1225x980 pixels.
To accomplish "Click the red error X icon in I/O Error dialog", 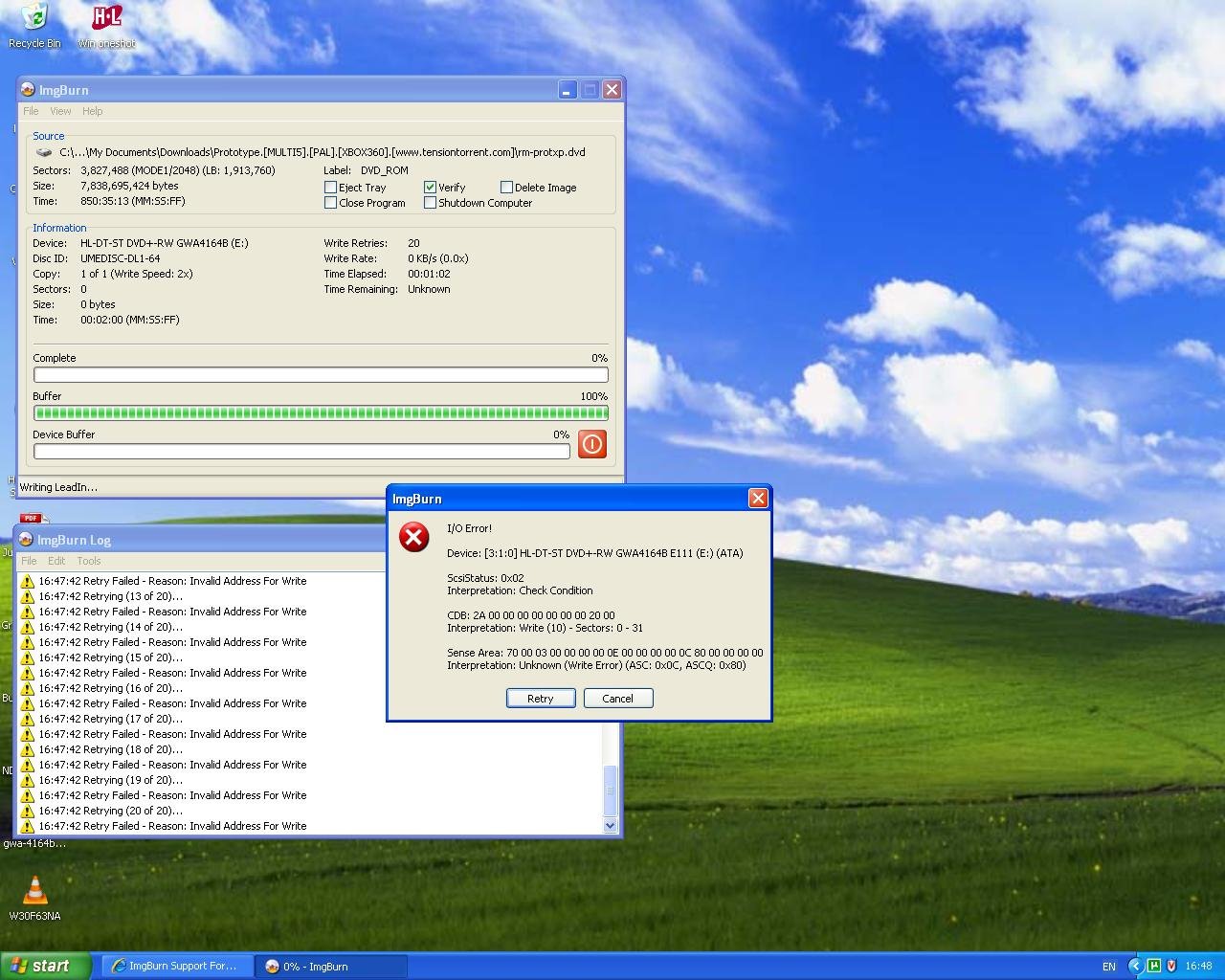I will point(414,537).
